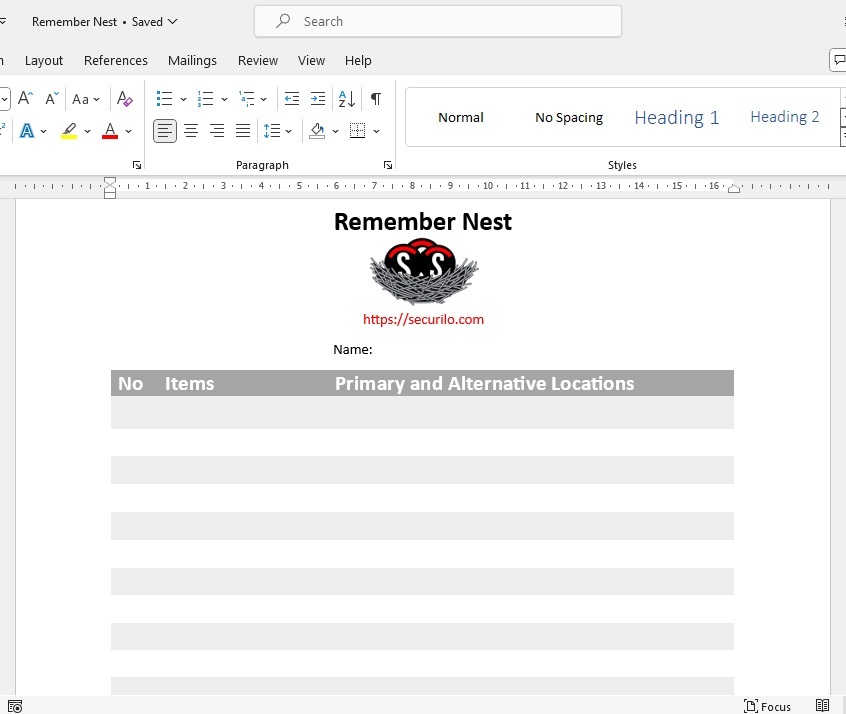Click the Clear All Formatting icon
Screen dimensions: 846x714
pos(125,99)
